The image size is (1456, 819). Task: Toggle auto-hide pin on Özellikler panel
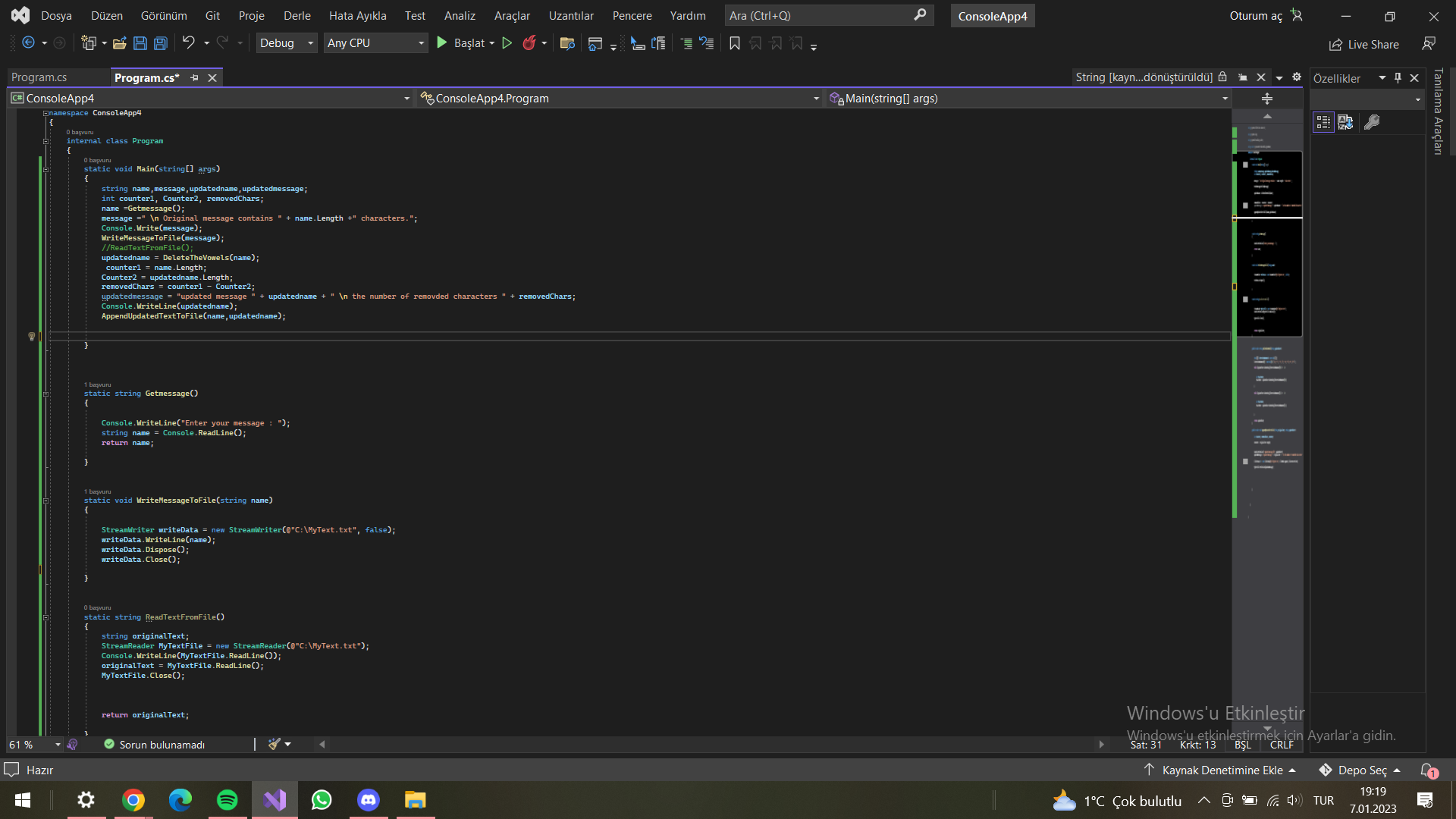(1398, 78)
